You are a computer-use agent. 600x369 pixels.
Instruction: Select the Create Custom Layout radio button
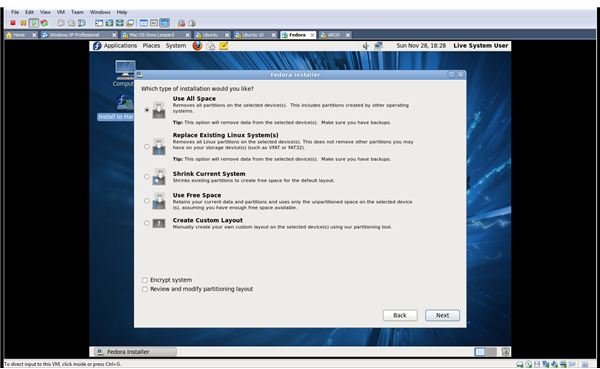[147, 223]
